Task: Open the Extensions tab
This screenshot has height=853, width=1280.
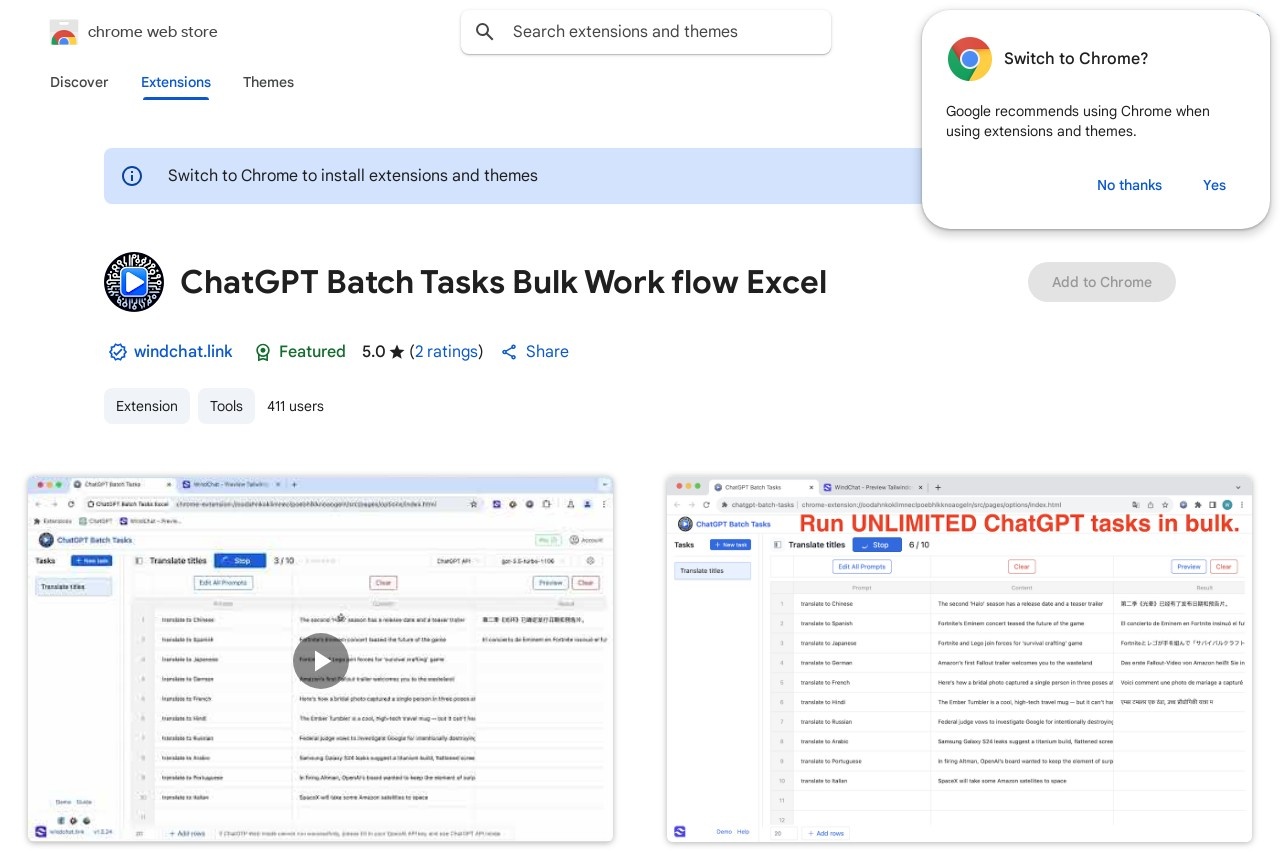Action: pyautogui.click(x=176, y=82)
